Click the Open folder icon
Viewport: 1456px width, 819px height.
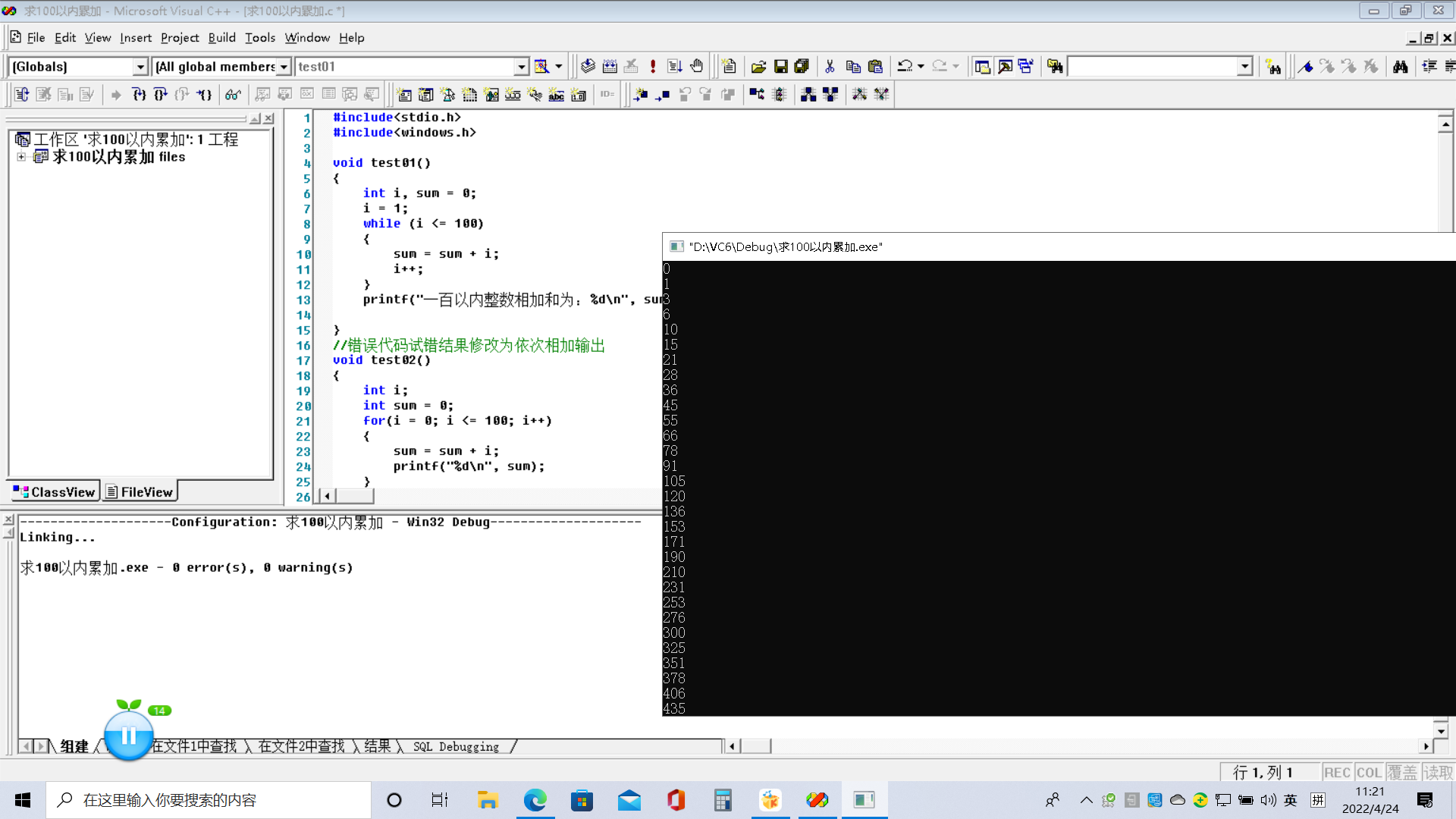click(758, 67)
